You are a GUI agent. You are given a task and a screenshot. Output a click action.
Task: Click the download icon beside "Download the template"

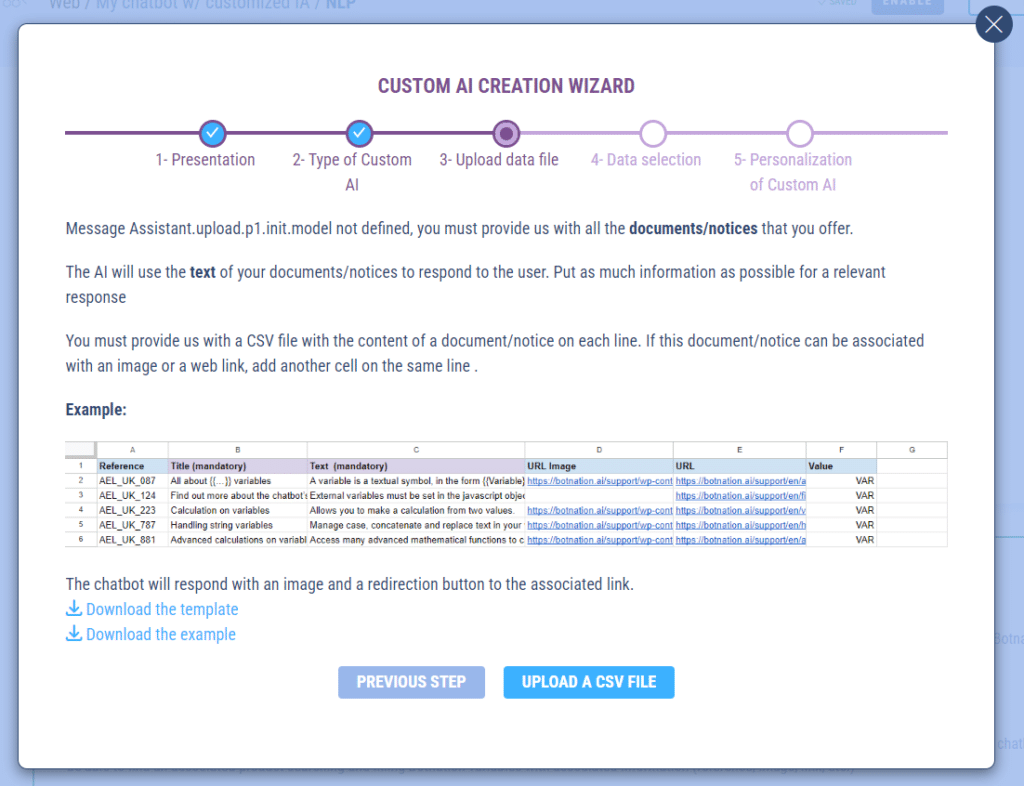coord(74,609)
